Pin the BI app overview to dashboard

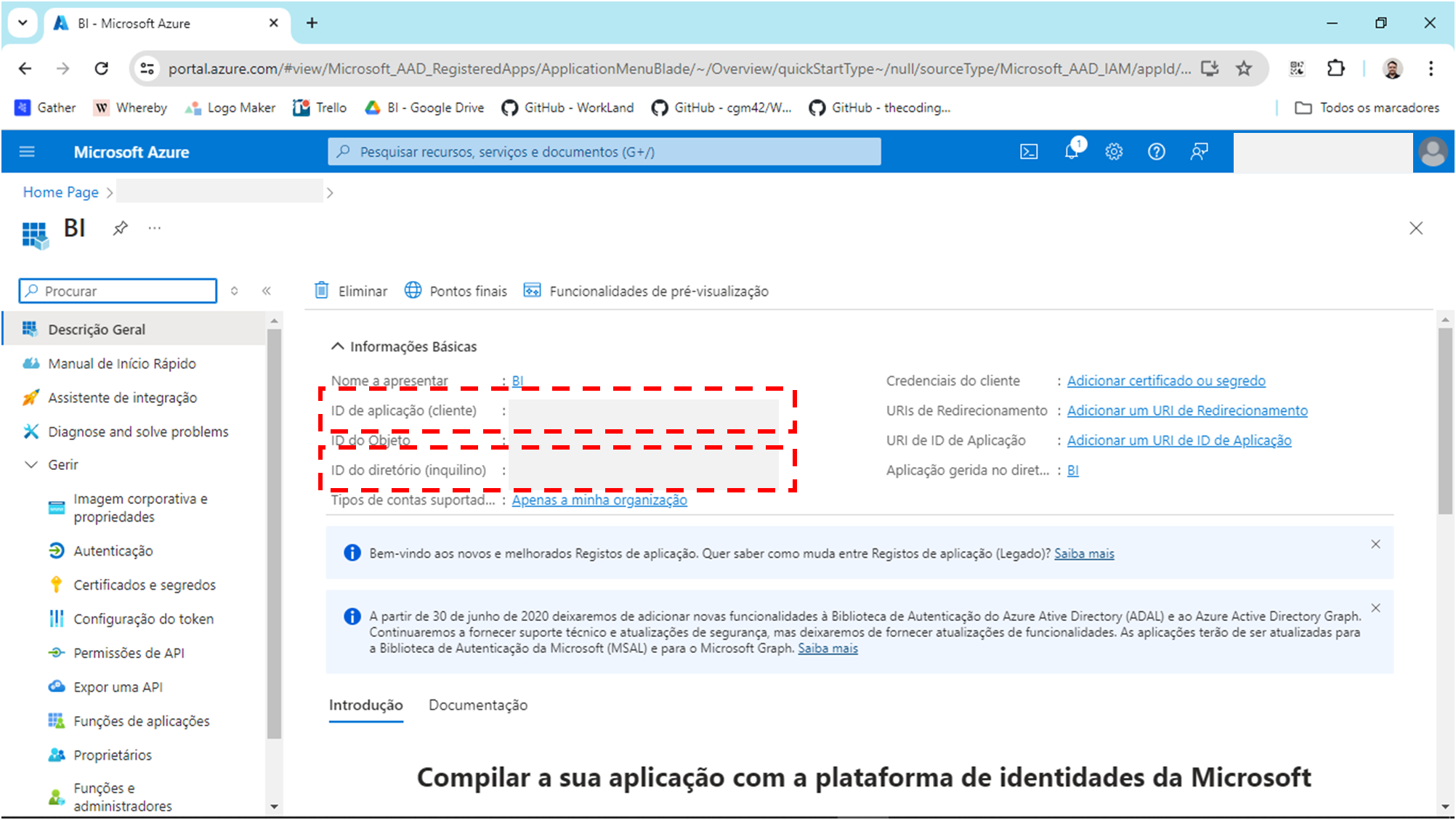(x=120, y=227)
